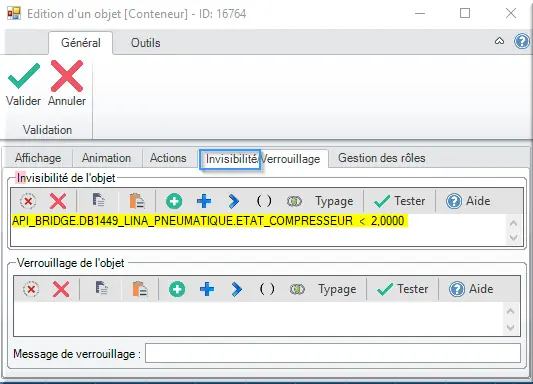Image resolution: width=533 pixels, height=384 pixels.
Task: Click the green Valider checkmark
Action: click(x=23, y=76)
